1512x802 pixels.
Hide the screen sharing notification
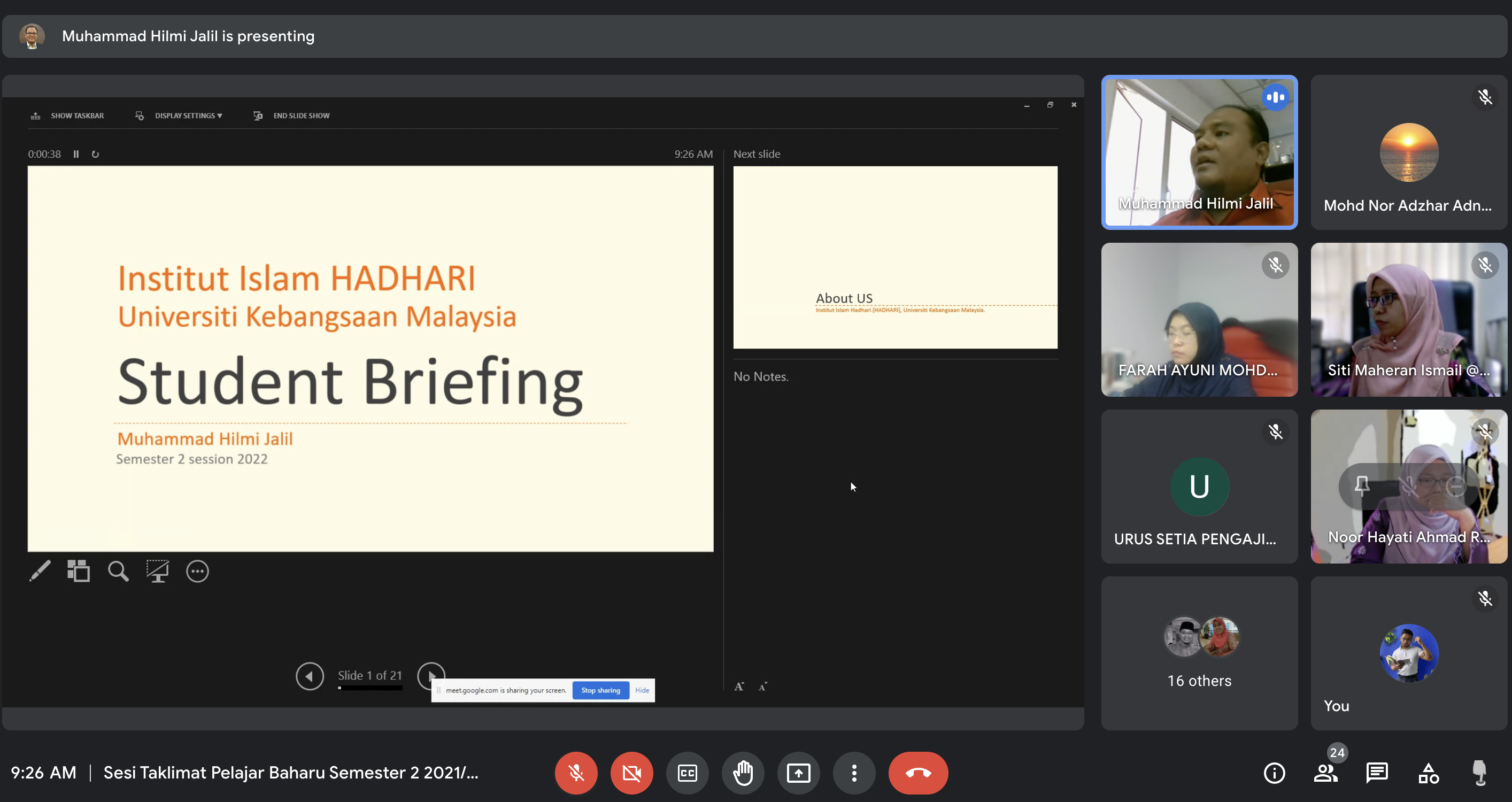(x=642, y=690)
